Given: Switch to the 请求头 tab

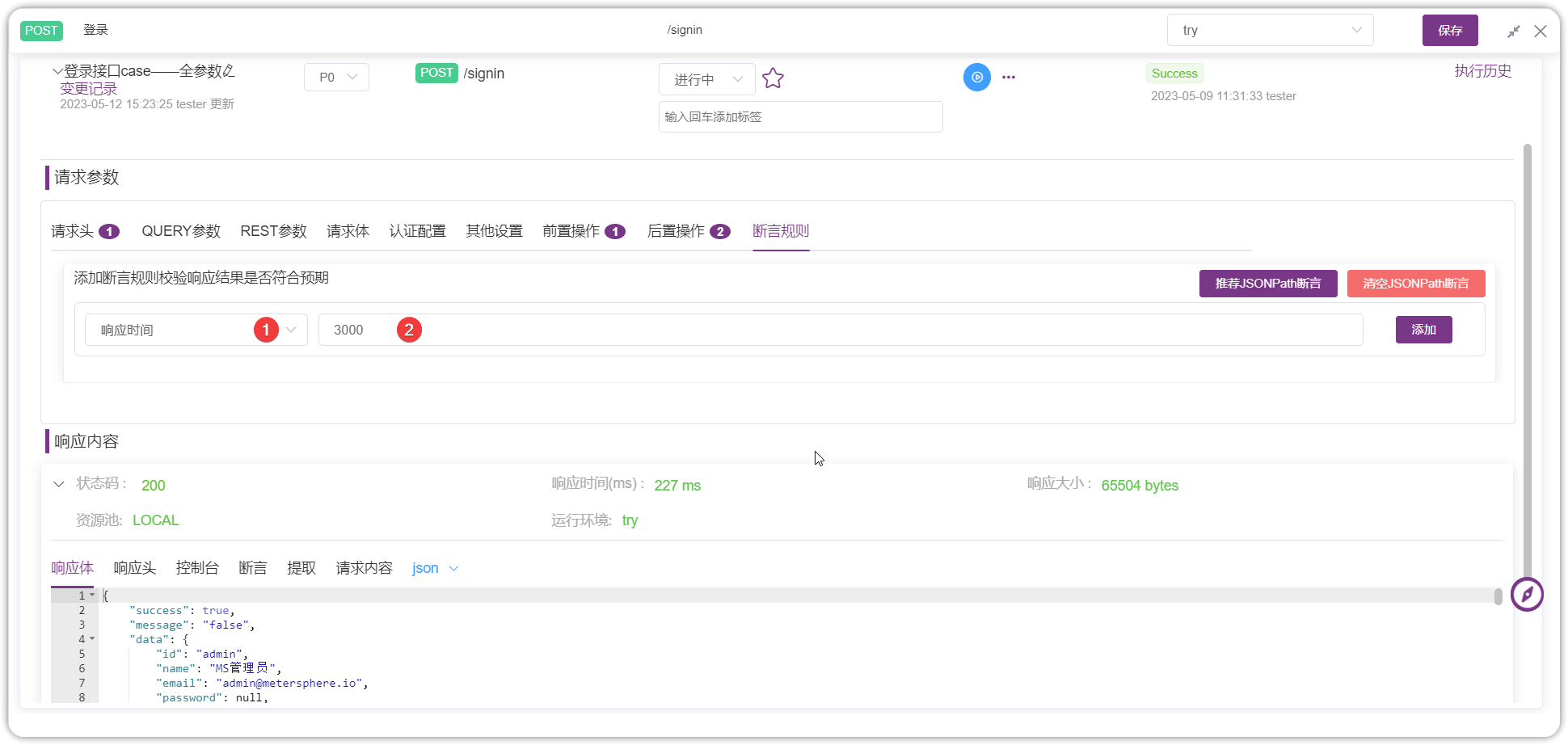Looking at the screenshot, I should [x=86, y=231].
